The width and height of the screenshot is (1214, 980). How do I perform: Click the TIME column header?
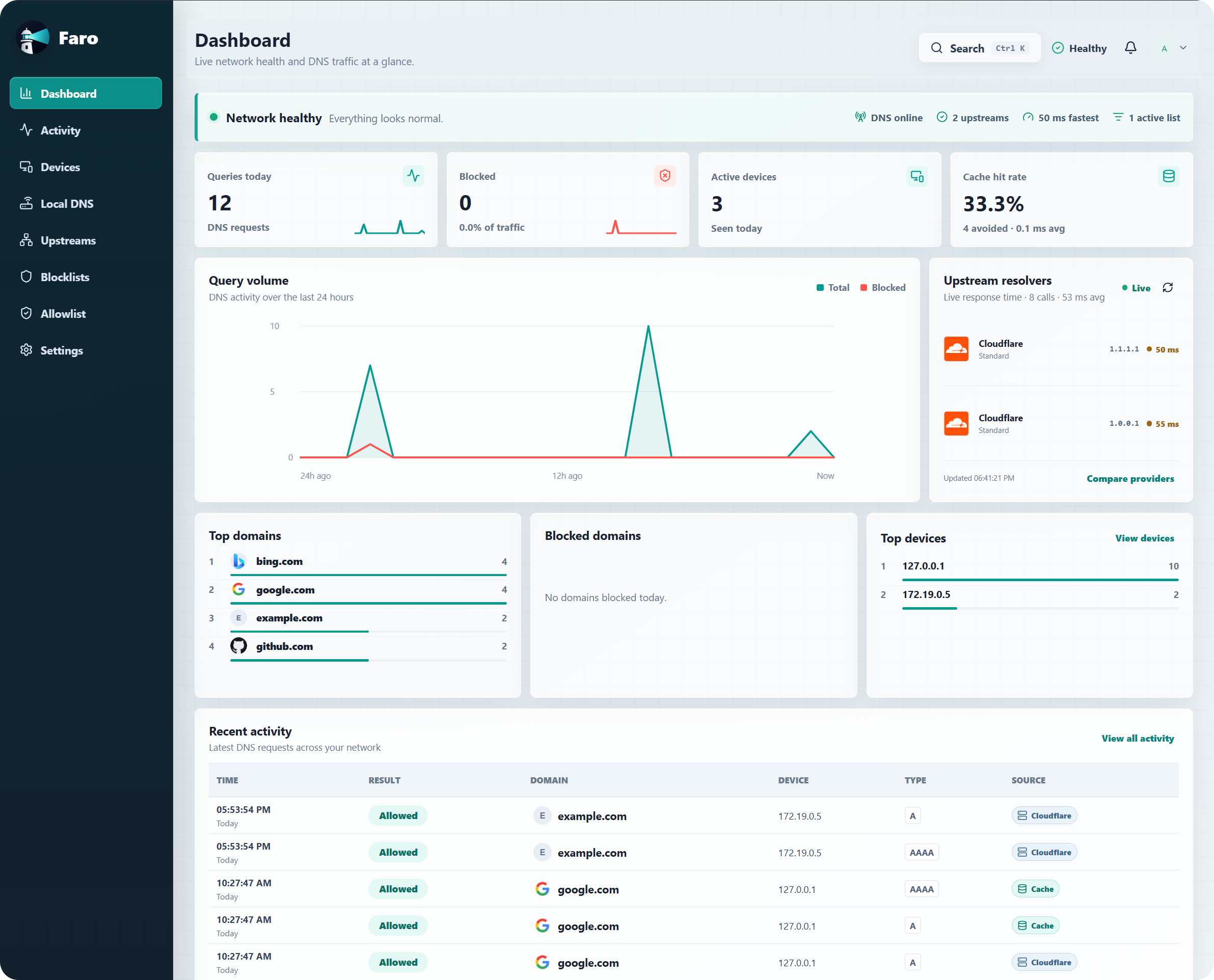[x=227, y=780]
